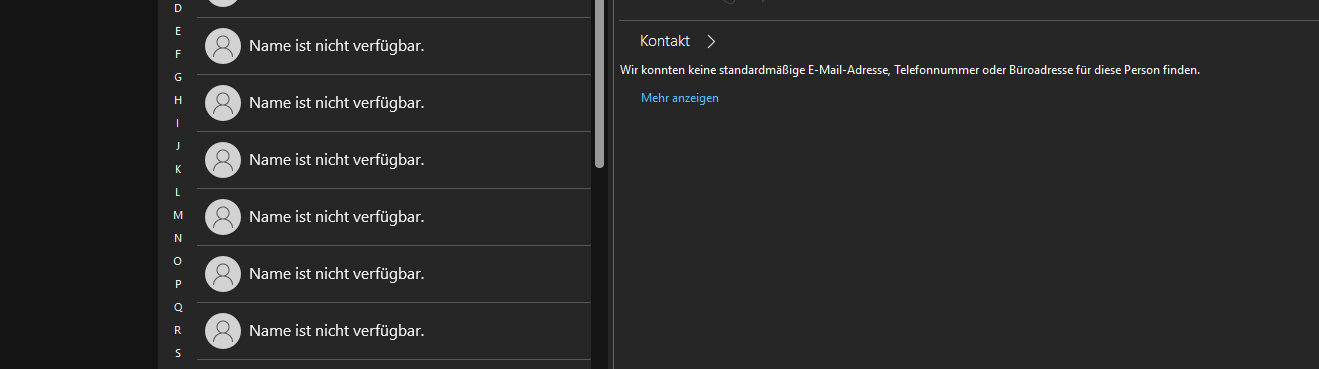The height and width of the screenshot is (369, 1319).
Task: Select index letter R in the contacts sidebar
Action: [x=178, y=330]
